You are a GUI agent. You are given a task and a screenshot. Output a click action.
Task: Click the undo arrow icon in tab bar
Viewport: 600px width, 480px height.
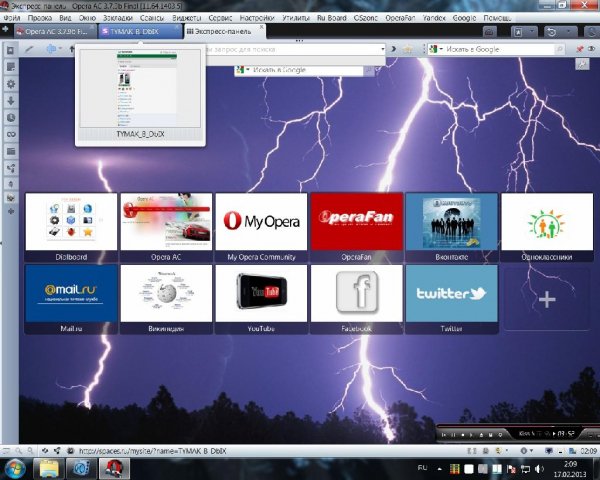[551, 32]
